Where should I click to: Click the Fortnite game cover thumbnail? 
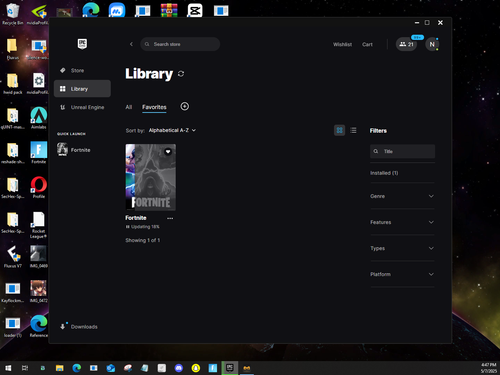pos(151,177)
